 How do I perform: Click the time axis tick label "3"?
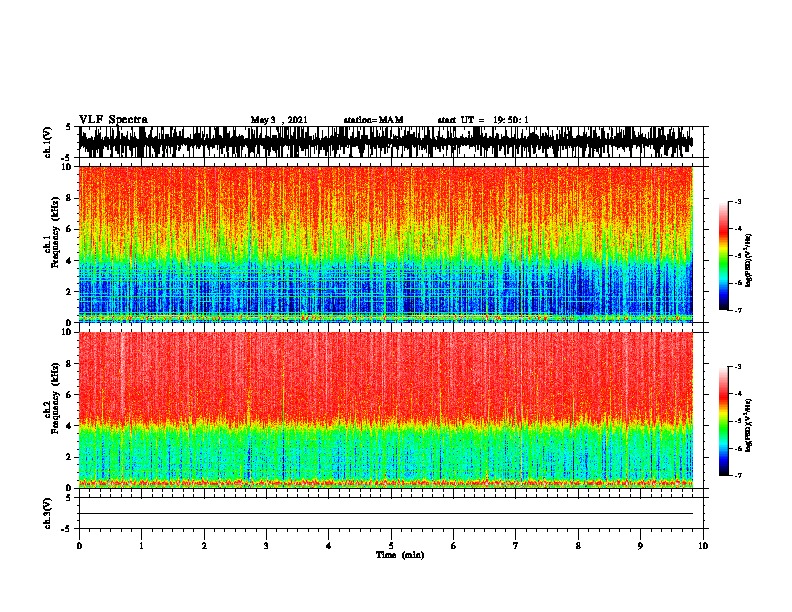[266, 546]
